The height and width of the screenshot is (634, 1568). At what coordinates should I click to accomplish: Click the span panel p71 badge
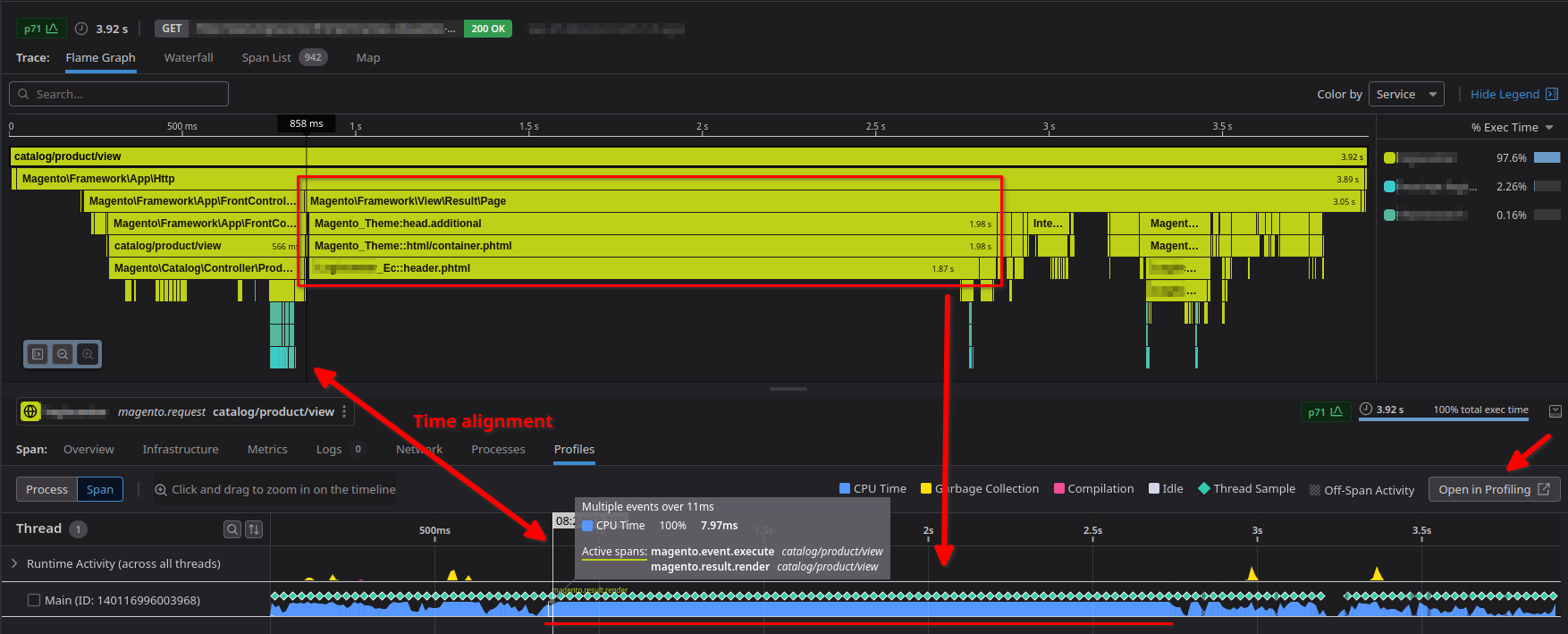pos(1325,411)
